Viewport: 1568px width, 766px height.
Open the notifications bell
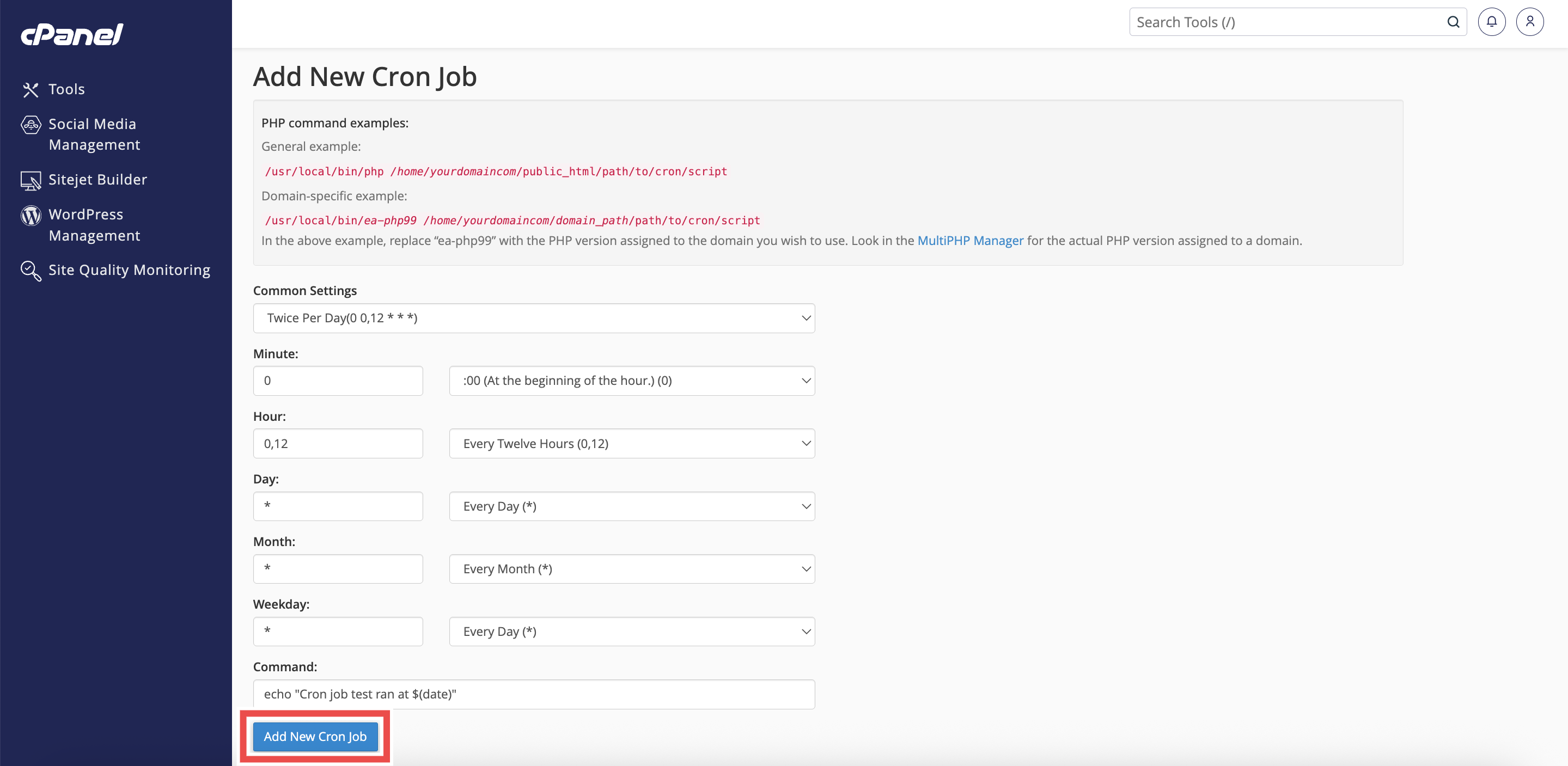point(1491,22)
